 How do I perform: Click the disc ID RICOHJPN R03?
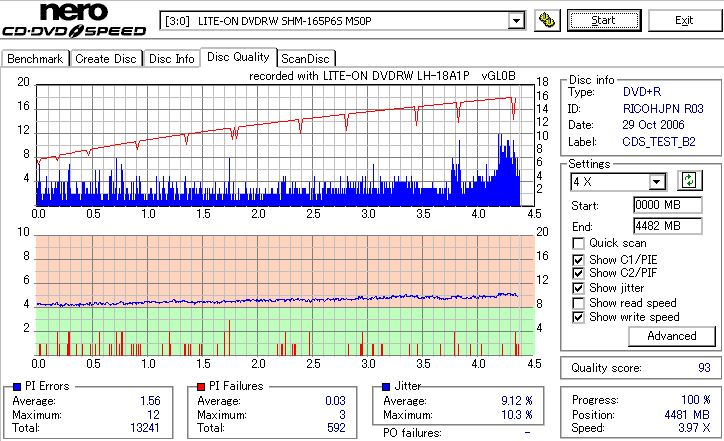coord(663,109)
